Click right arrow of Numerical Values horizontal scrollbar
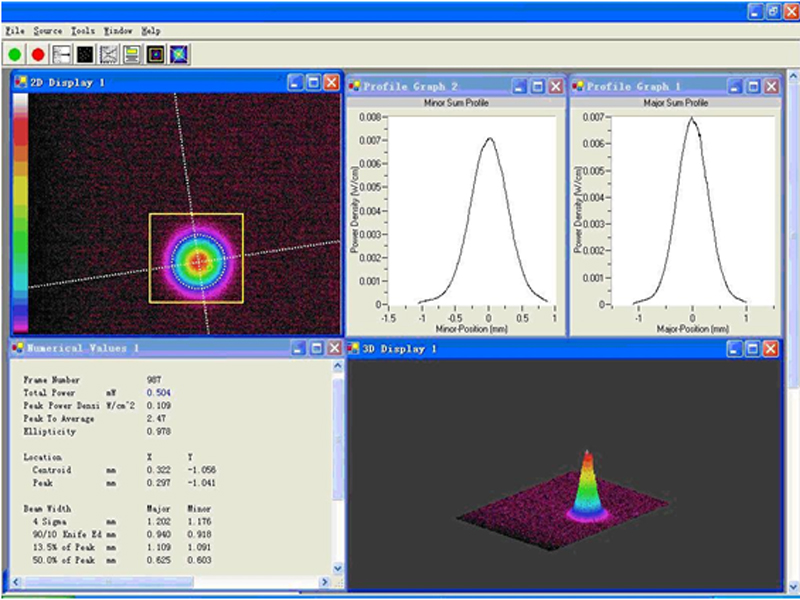Viewport: 800px width, 600px height. pos(323,582)
